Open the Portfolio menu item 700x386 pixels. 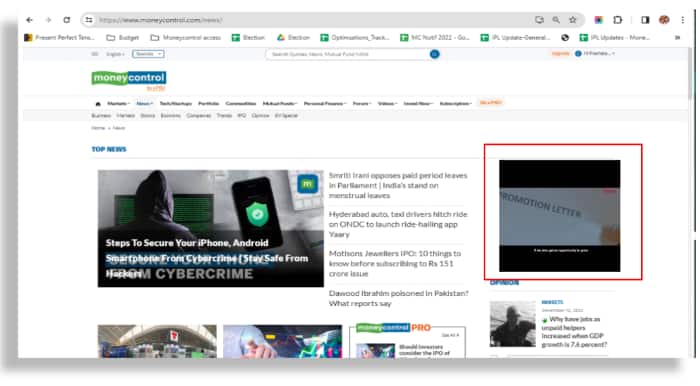click(x=208, y=104)
